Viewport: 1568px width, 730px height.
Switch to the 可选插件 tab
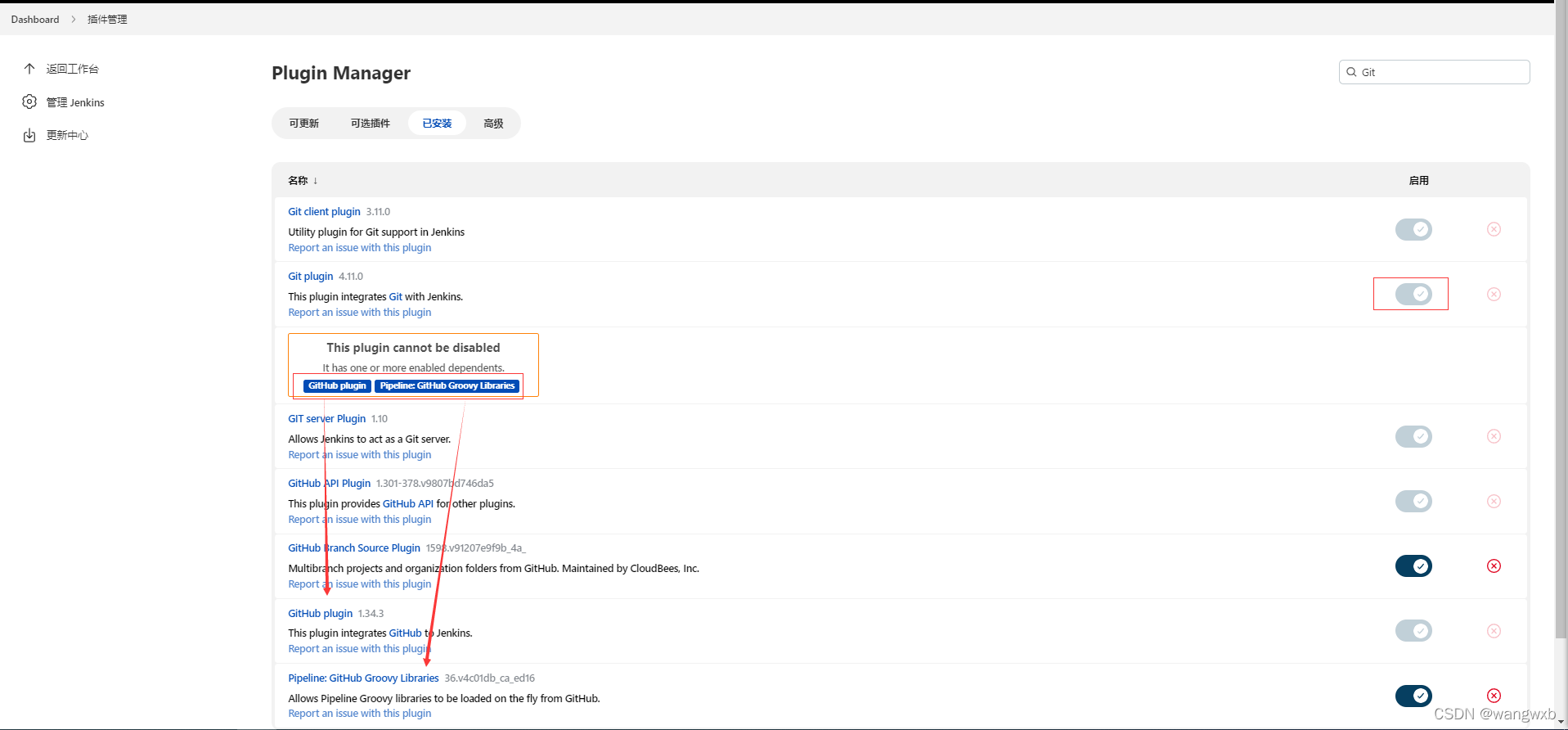pyautogui.click(x=371, y=123)
